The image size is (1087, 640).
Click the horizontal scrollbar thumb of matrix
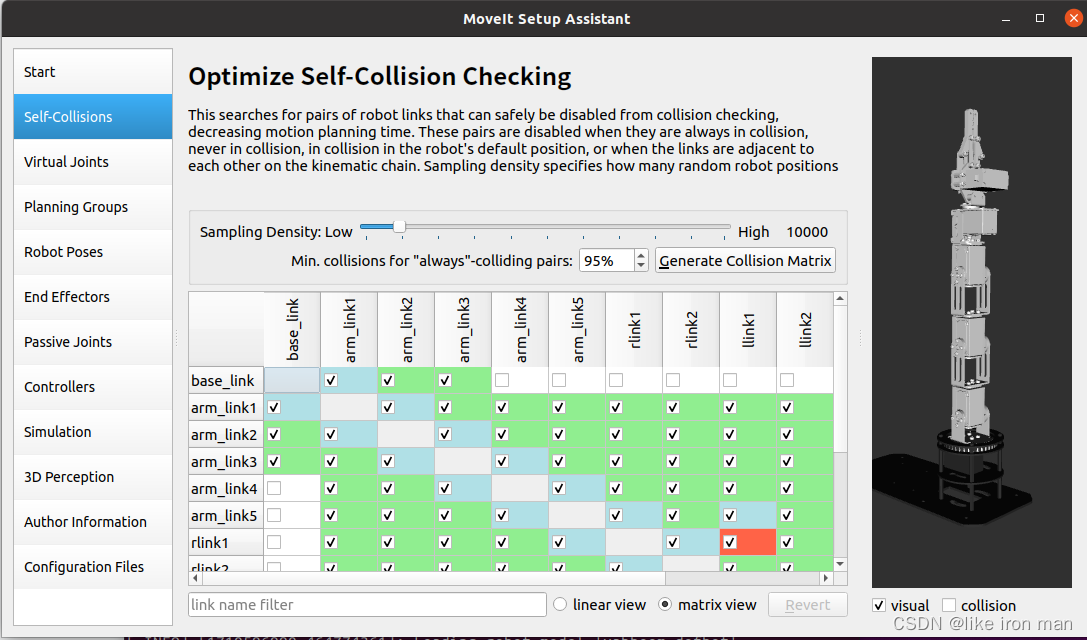point(433,578)
